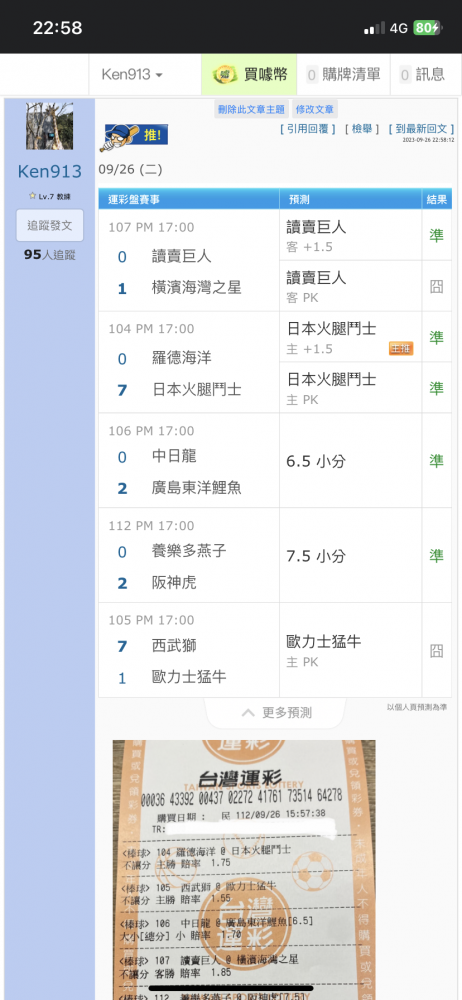Open the Ken913 account dropdown

pyautogui.click(x=132, y=75)
